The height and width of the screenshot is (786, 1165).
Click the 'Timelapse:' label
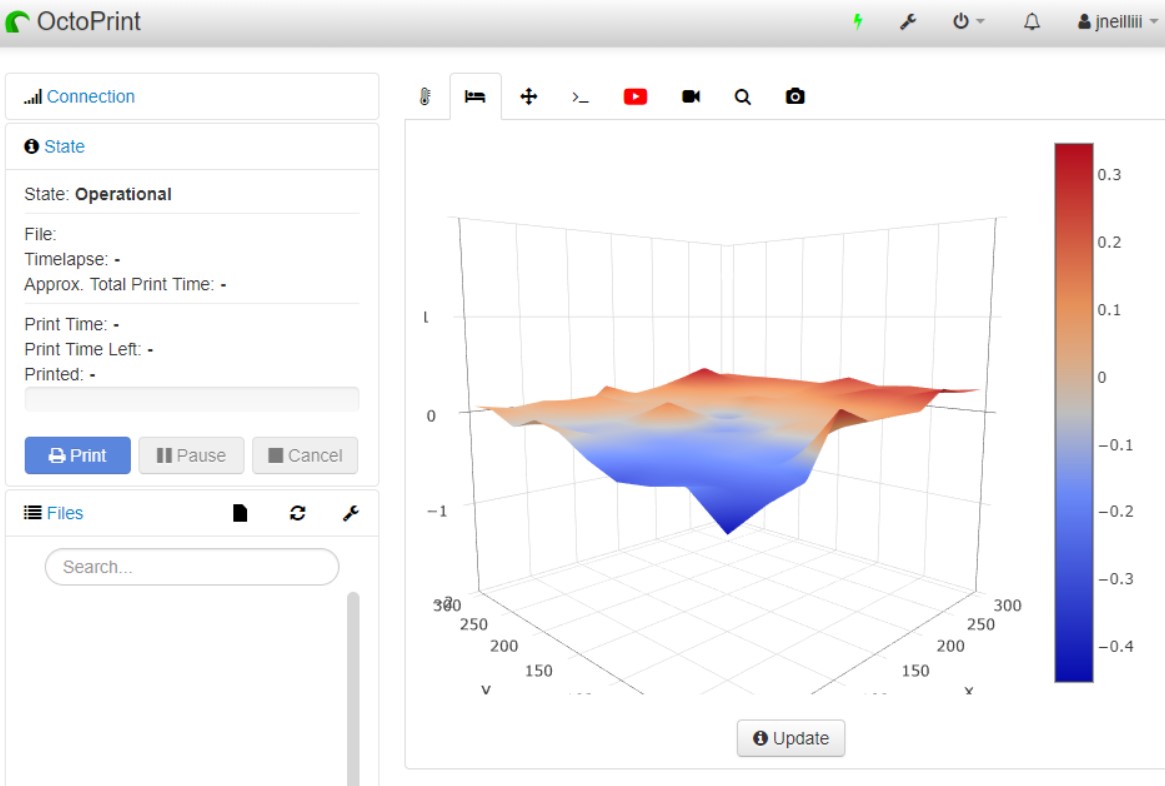coord(66,259)
